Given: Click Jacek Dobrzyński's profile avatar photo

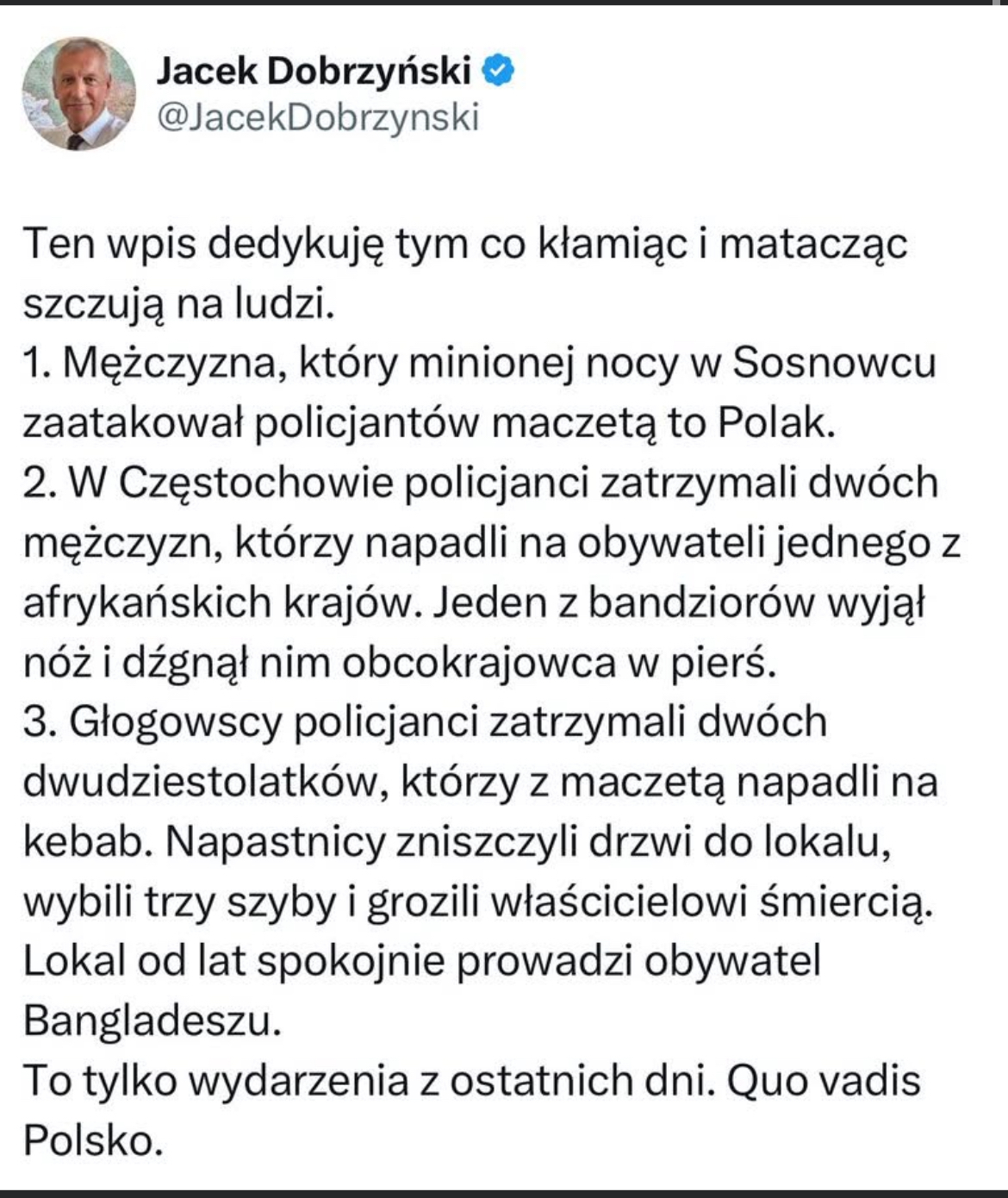Looking at the screenshot, I should click(x=79, y=93).
